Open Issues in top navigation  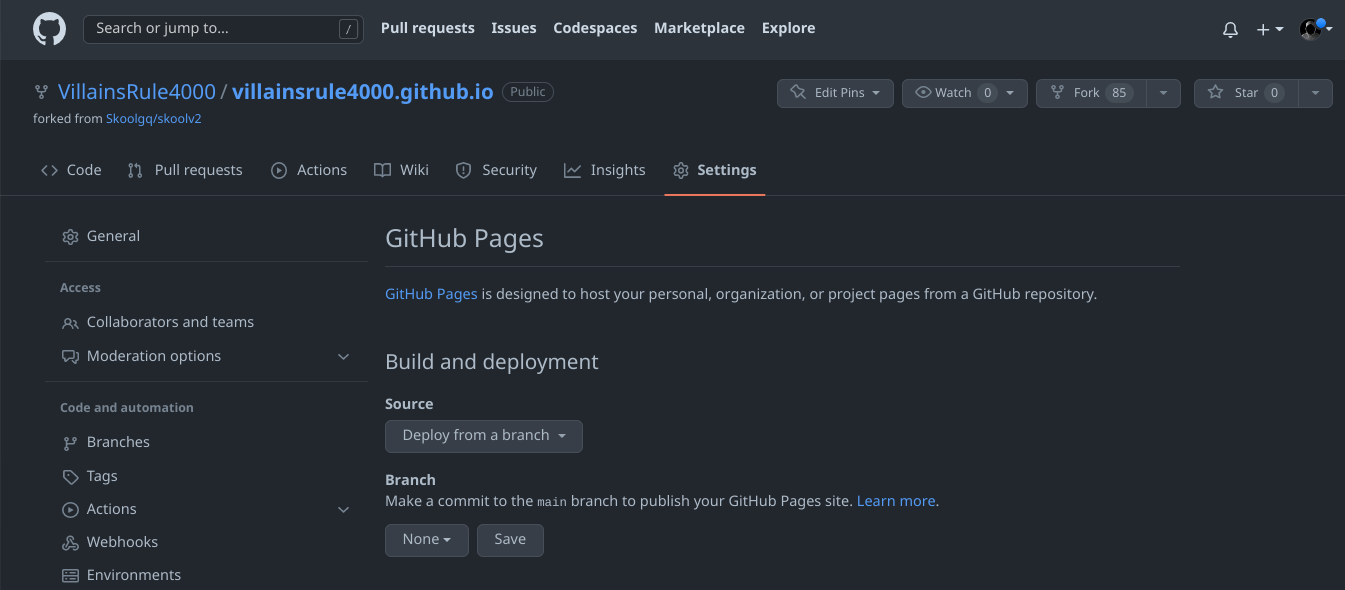click(x=514, y=28)
